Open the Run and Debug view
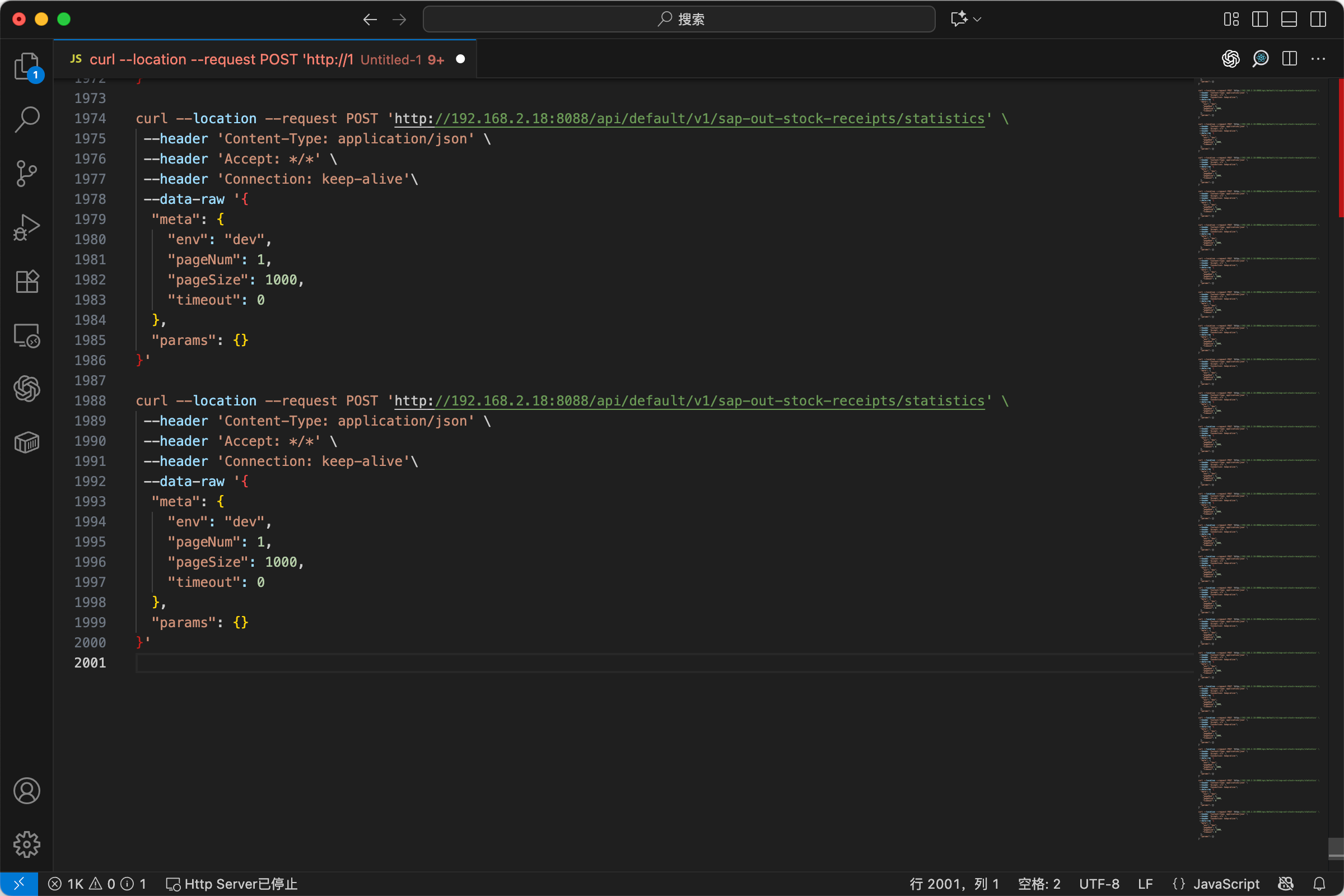The width and height of the screenshot is (1344, 896). pos(26,227)
